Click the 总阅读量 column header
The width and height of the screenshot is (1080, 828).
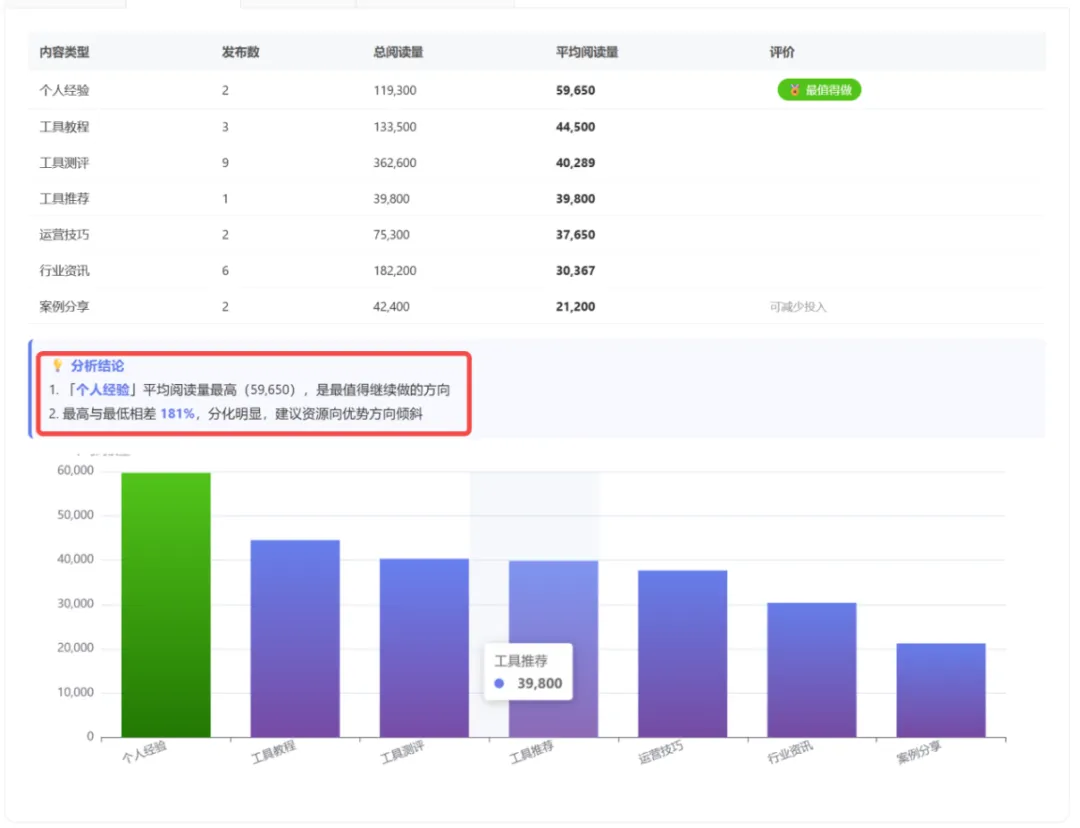click(398, 52)
